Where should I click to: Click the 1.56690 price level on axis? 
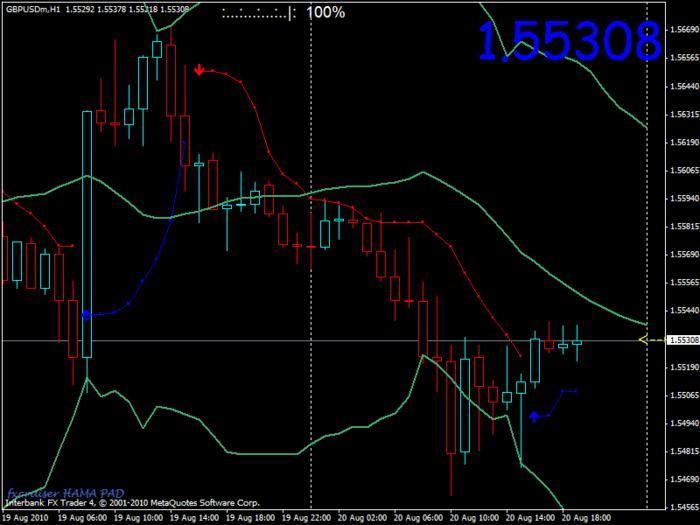click(x=681, y=29)
